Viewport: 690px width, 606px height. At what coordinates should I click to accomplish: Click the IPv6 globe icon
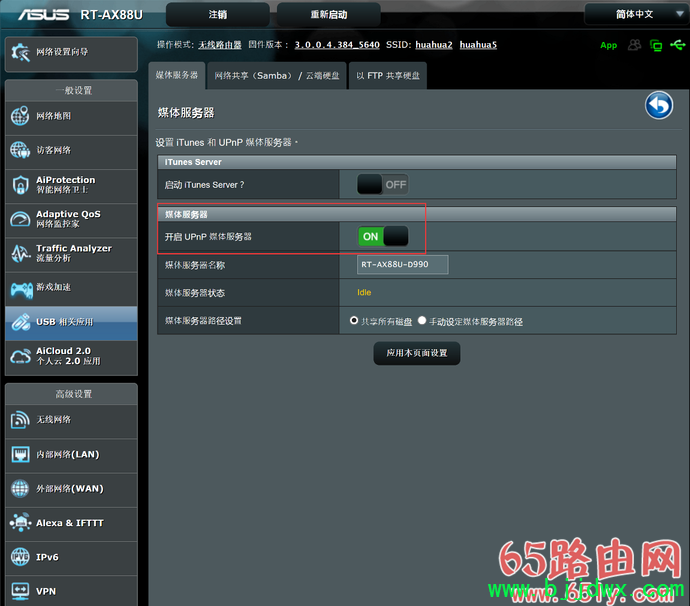20,557
